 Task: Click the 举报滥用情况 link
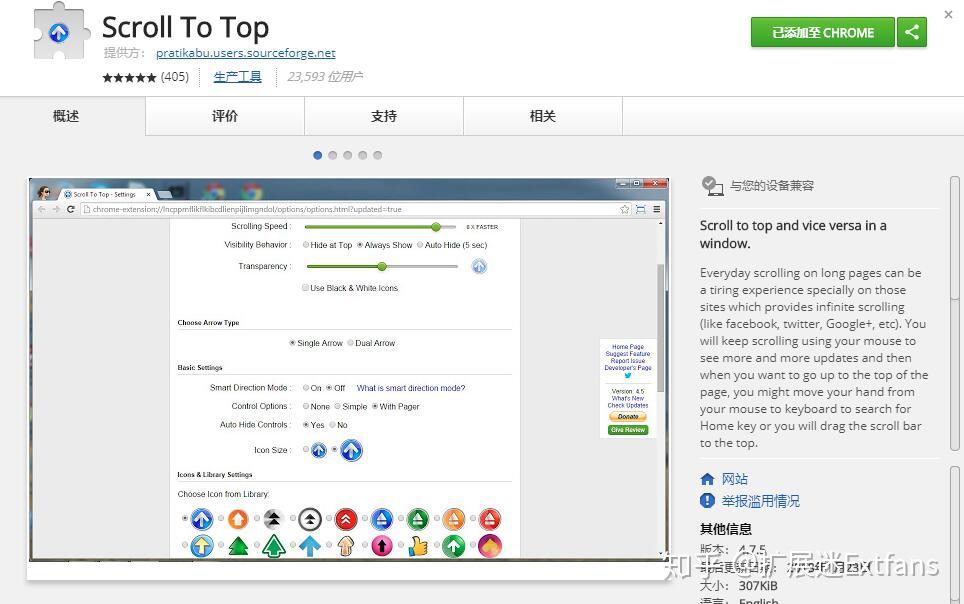pos(761,501)
